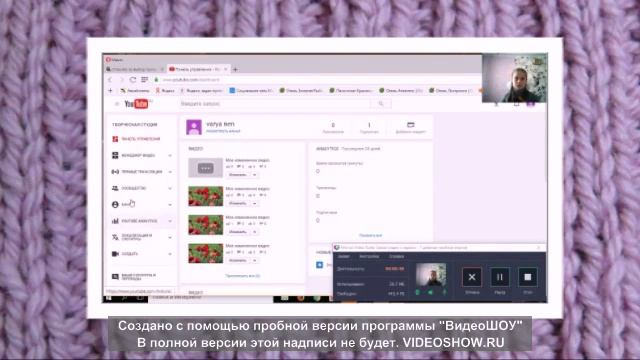Open the Посмотреть канал link

[223, 131]
